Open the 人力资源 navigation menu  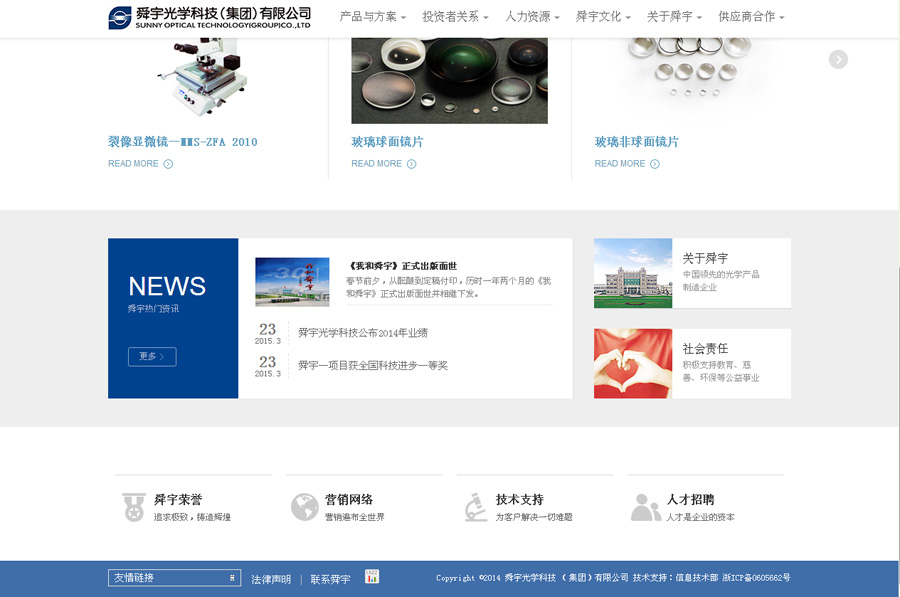(532, 17)
